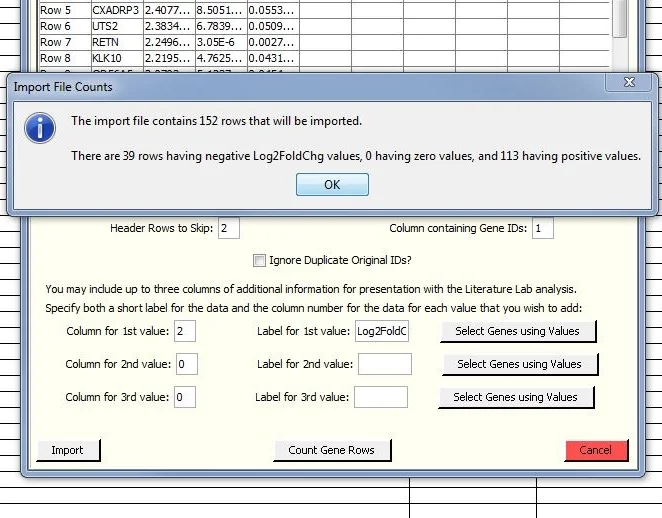The width and height of the screenshot is (662, 518).
Task: Select the 3.05E-6 cell in Row 7
Action: (221, 42)
